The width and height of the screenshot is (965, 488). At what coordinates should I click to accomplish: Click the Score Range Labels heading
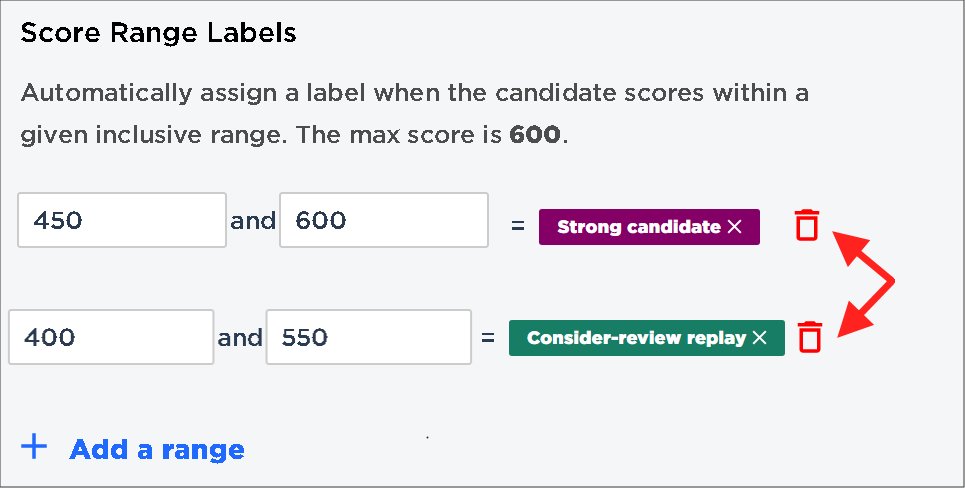click(x=158, y=33)
